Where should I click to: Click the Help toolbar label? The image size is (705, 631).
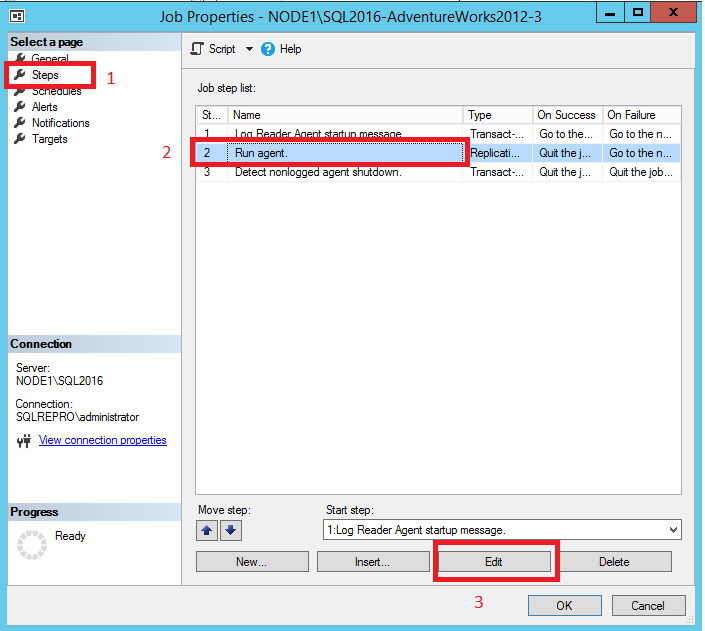click(x=290, y=49)
